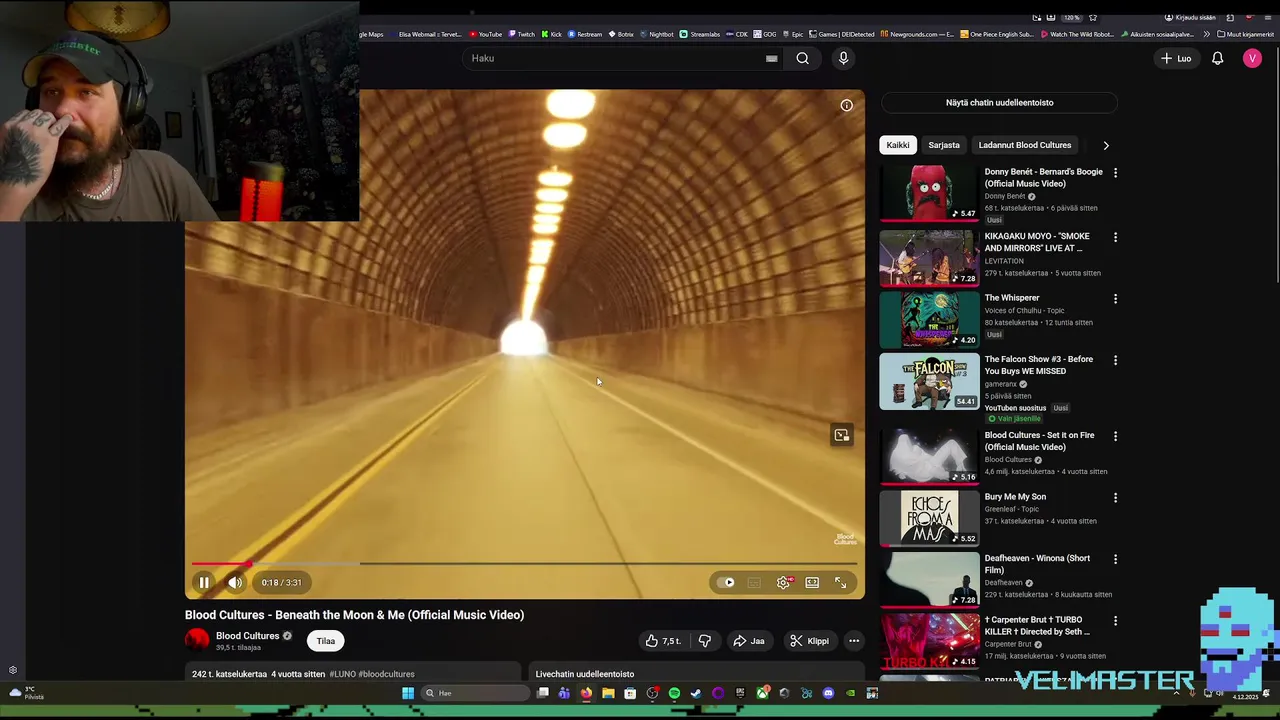Image resolution: width=1280 pixels, height=720 pixels.
Task: Open The Whisperer video title
Action: [1011, 298]
